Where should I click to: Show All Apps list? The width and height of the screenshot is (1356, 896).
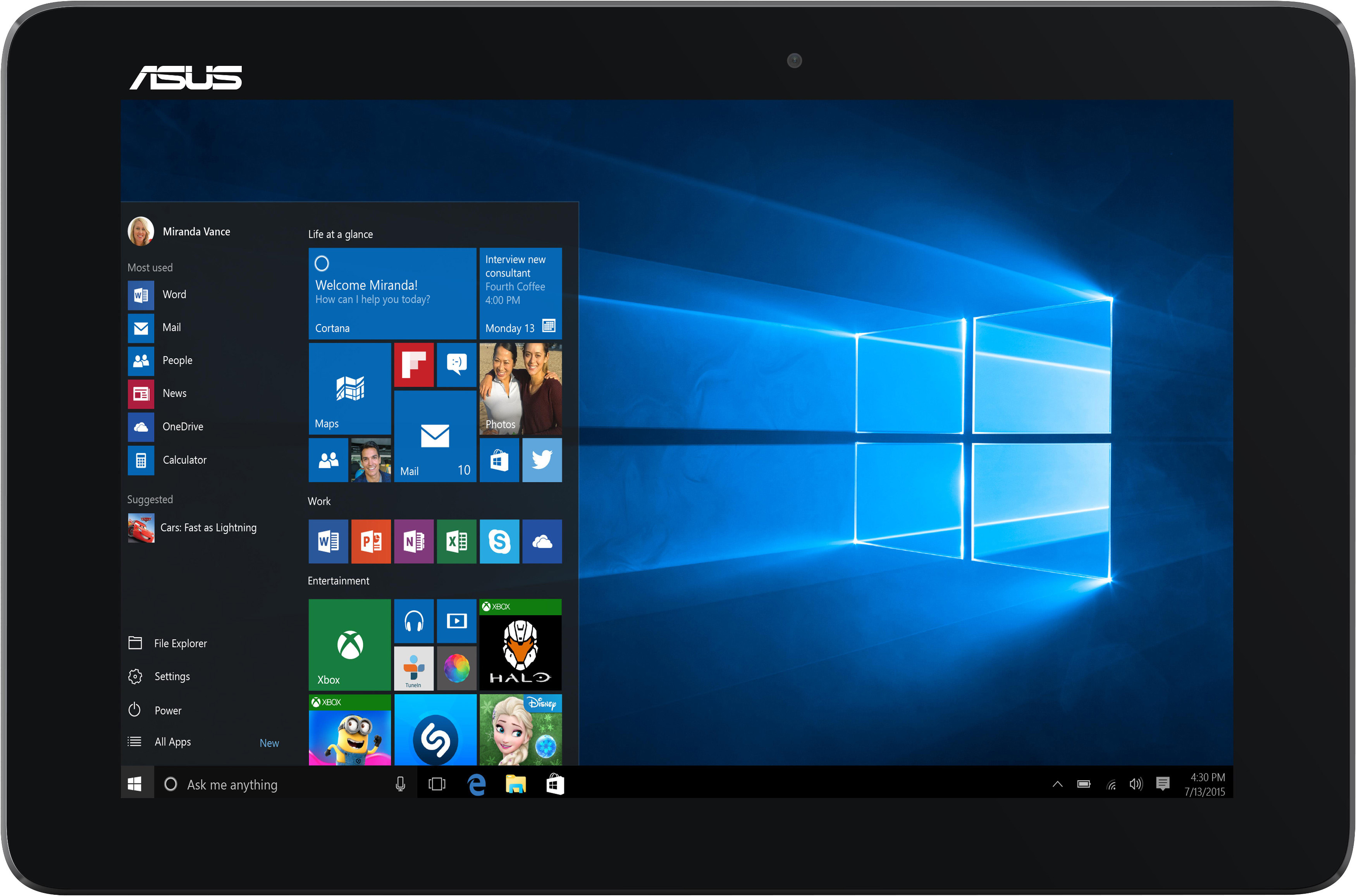(160, 742)
